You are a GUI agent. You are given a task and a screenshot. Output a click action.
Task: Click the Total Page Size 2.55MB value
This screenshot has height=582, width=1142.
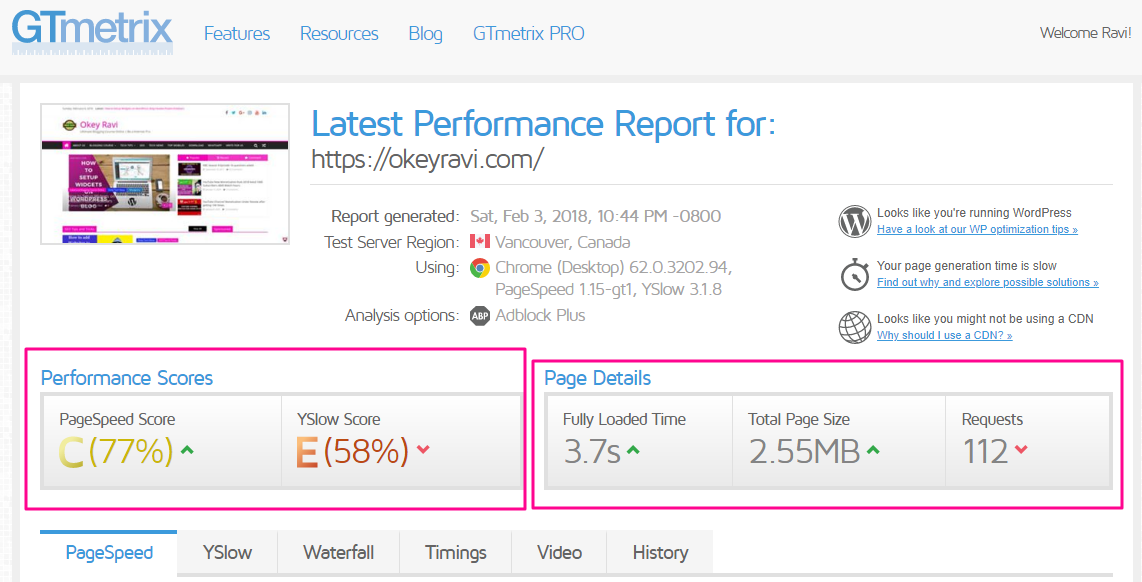805,452
